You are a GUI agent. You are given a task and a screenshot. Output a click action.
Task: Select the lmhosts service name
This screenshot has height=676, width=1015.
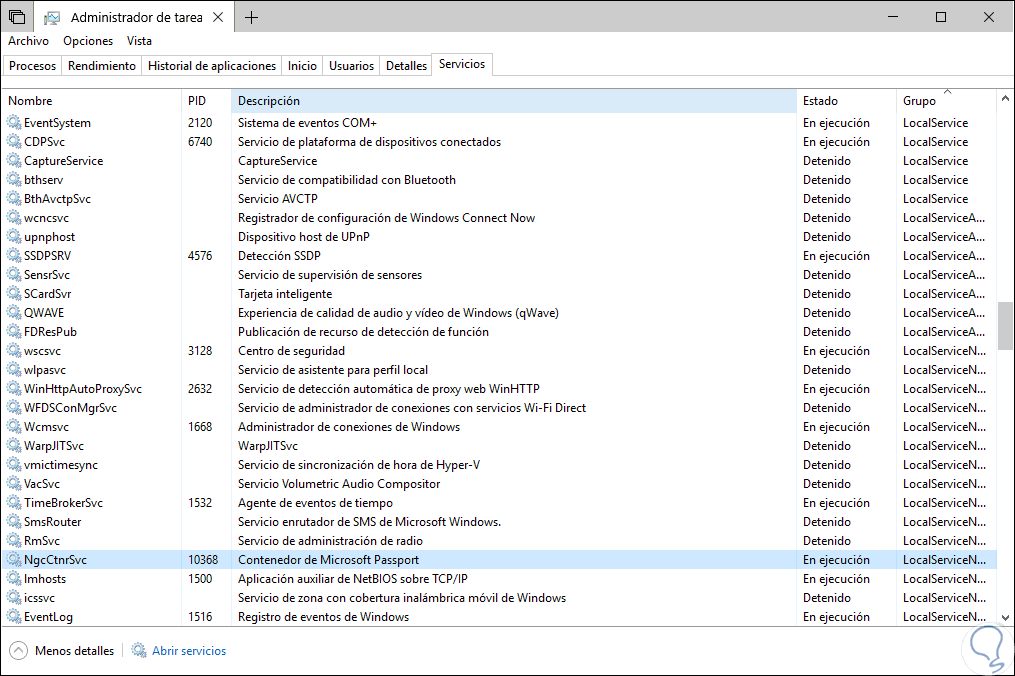(x=45, y=579)
